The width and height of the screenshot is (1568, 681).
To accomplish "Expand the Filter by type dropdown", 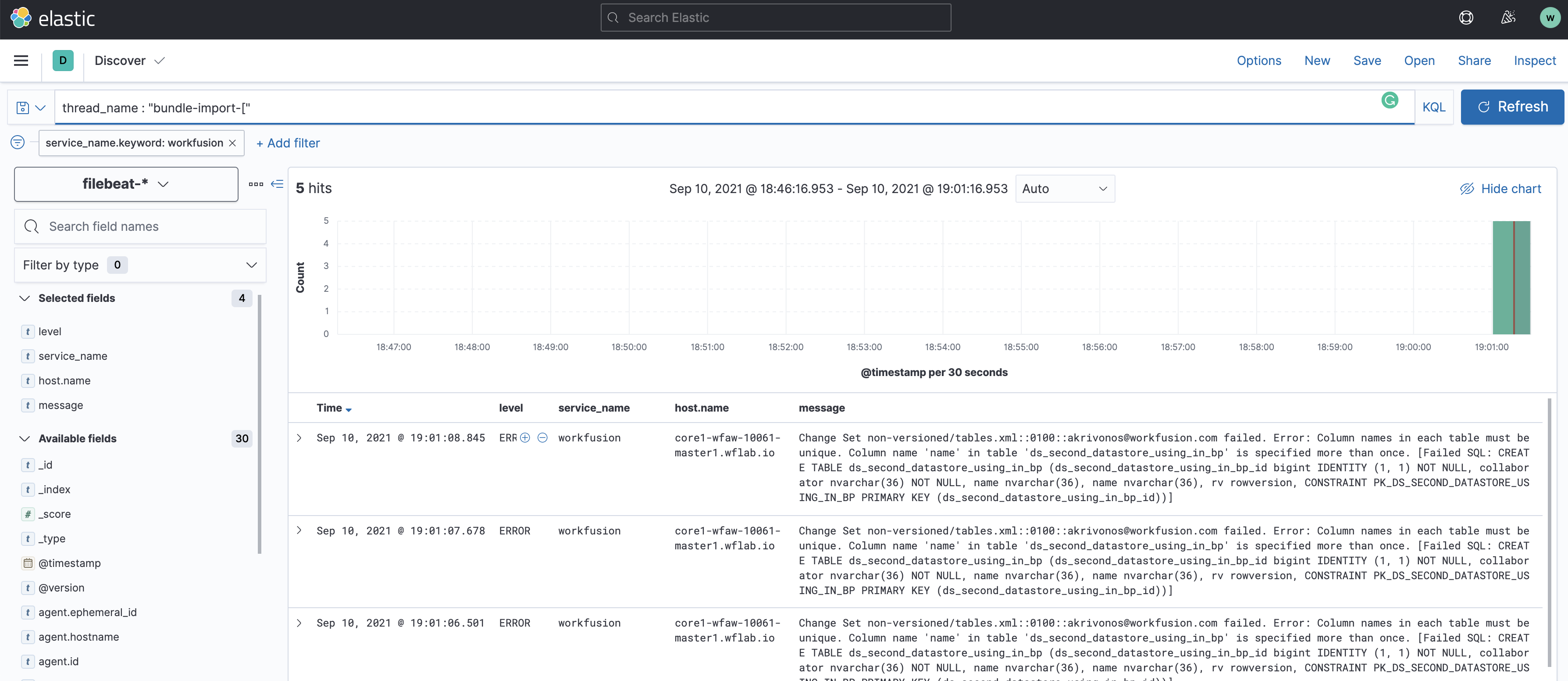I will click(x=140, y=265).
